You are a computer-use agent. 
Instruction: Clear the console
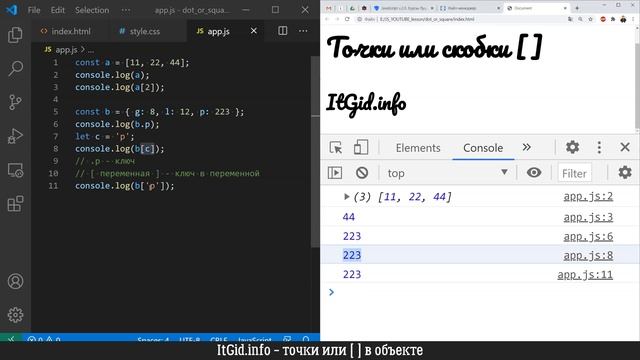(x=362, y=173)
